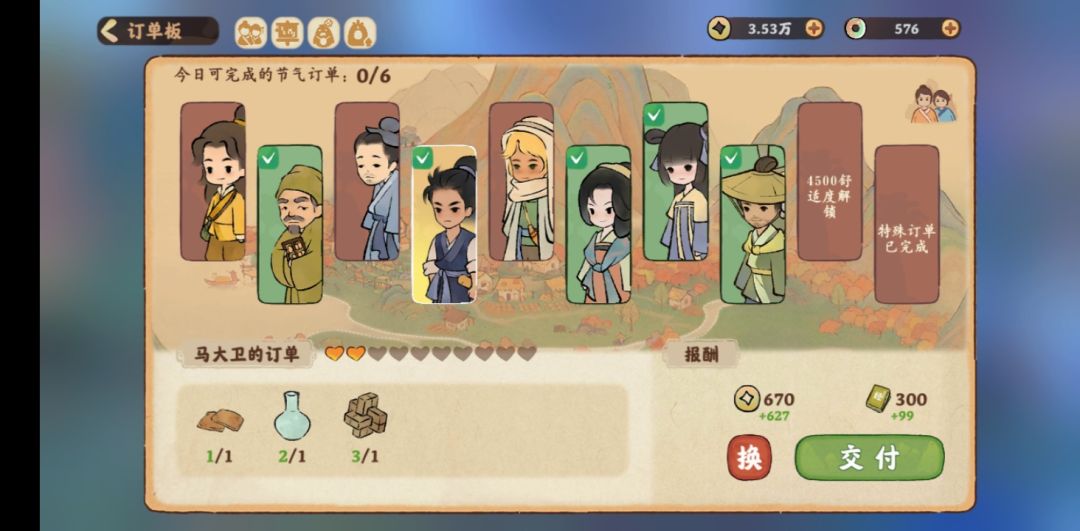Click the green 交付 deliver button

coord(869,457)
